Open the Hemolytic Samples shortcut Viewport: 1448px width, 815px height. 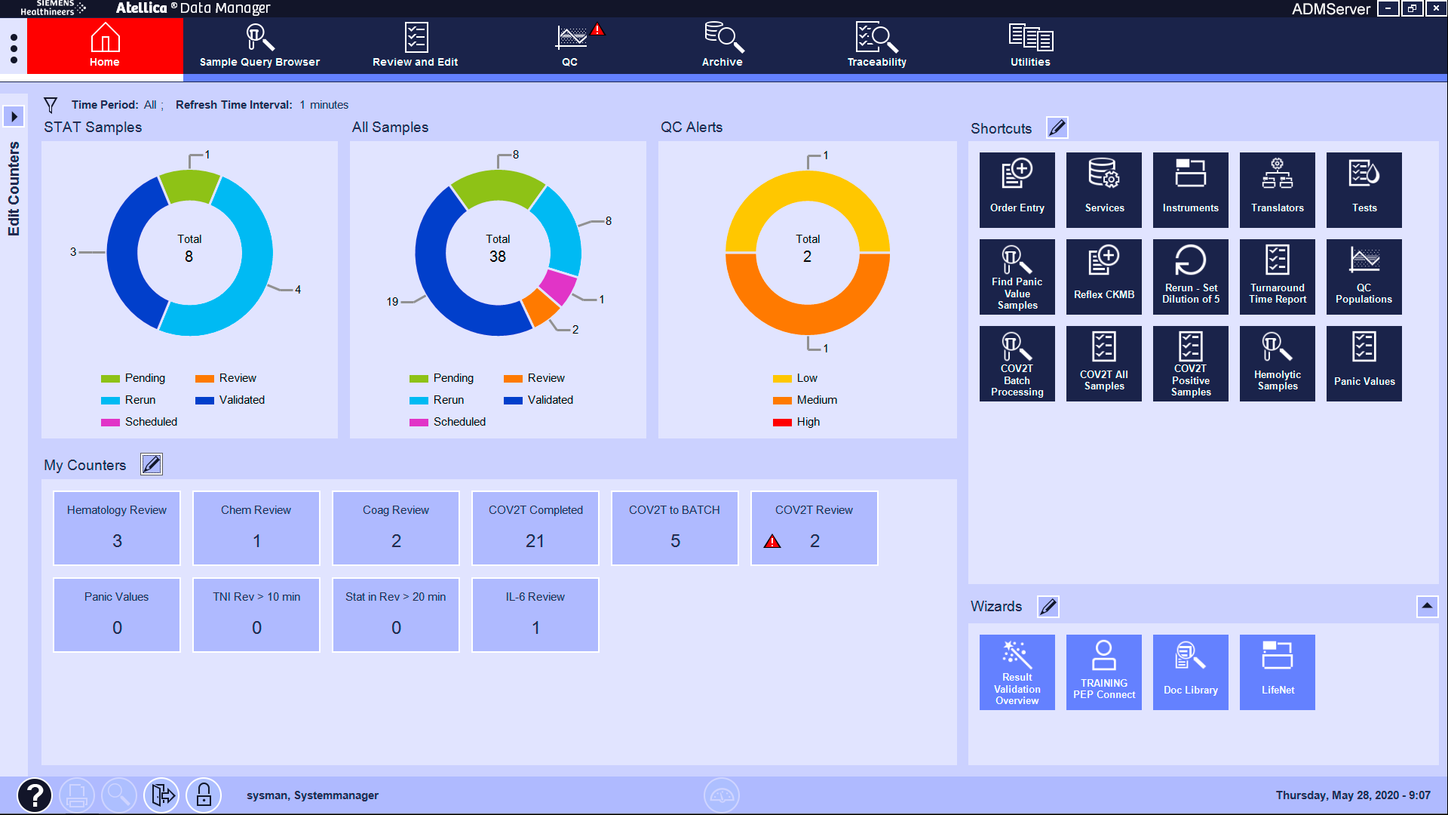[1277, 363]
